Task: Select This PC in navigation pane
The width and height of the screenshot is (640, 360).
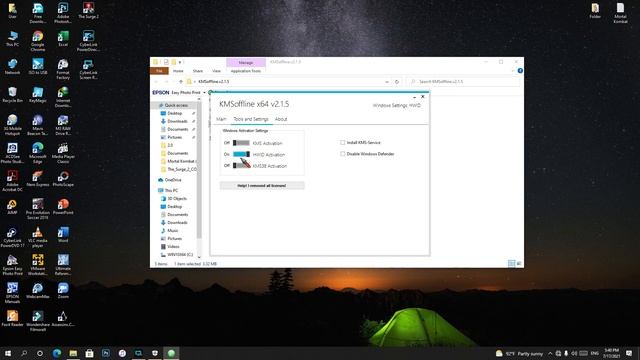Action: (168, 191)
